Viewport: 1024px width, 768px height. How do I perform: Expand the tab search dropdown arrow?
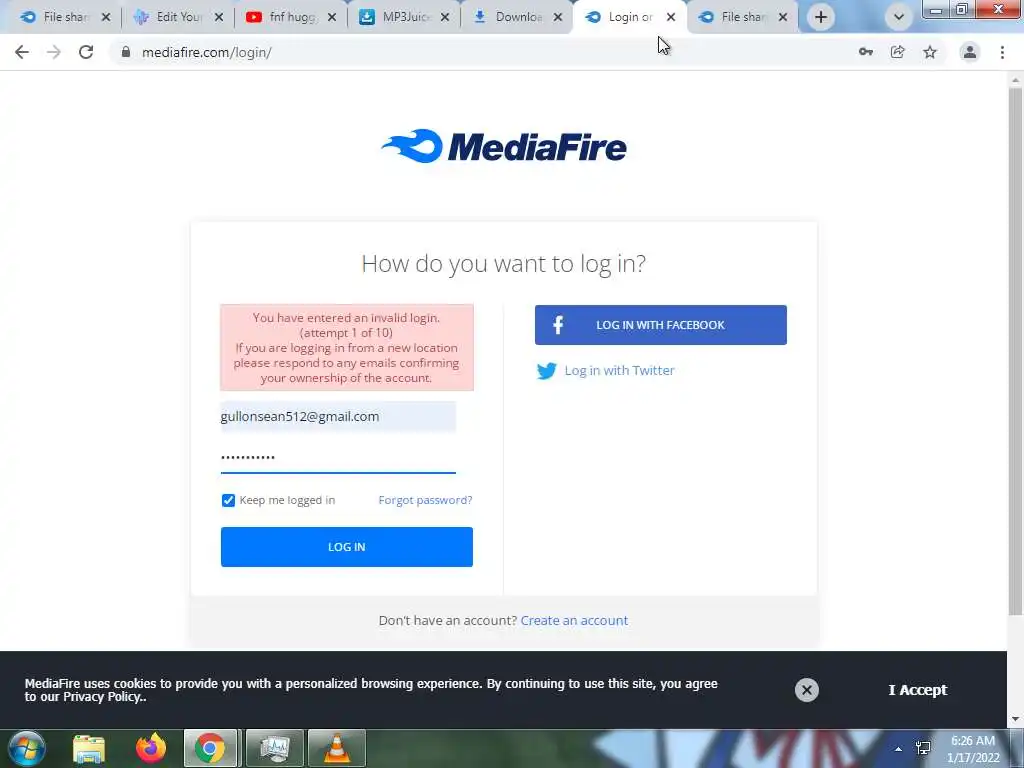click(899, 17)
